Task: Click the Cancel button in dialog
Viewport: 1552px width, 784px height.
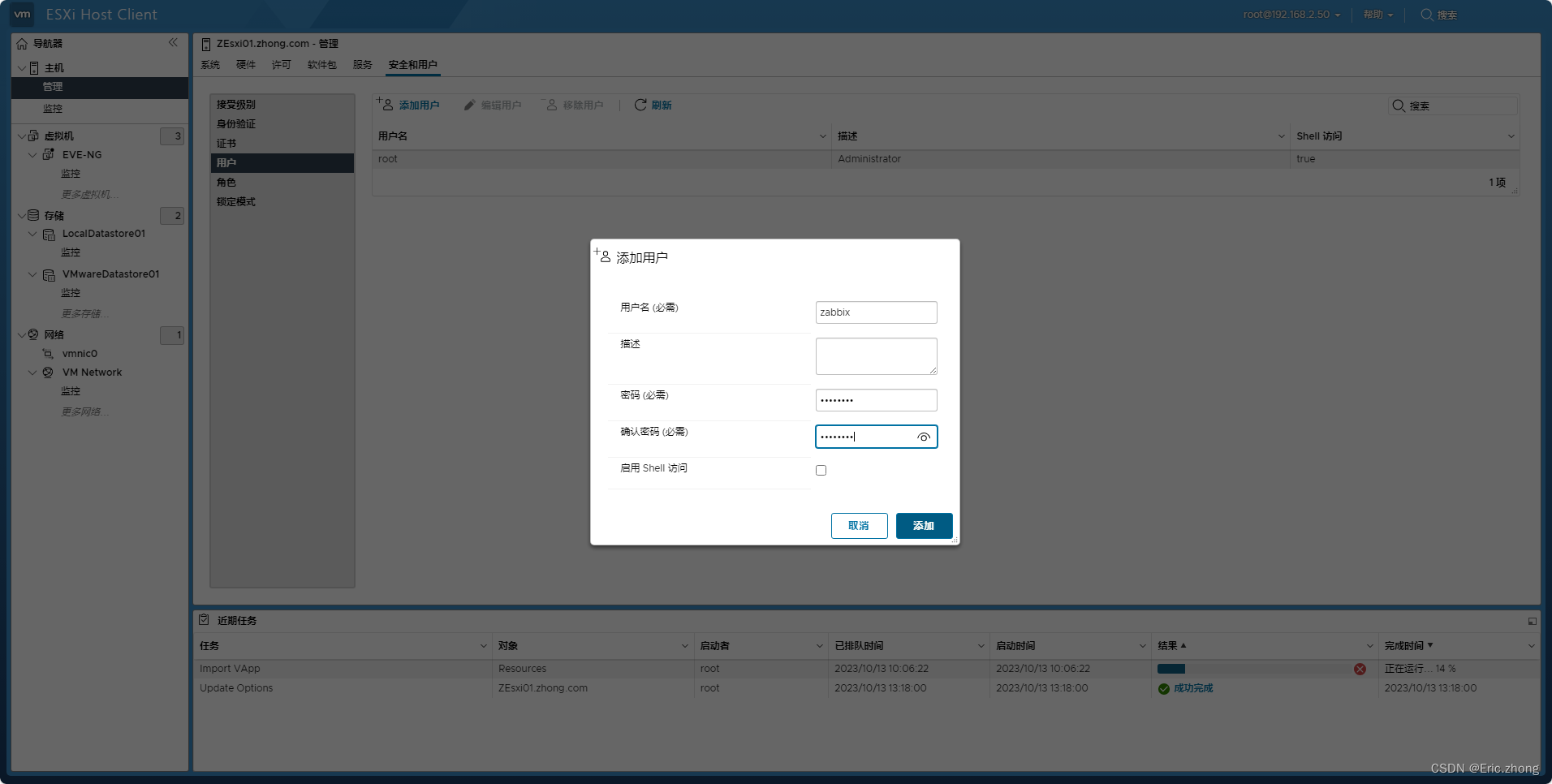Action: click(859, 526)
